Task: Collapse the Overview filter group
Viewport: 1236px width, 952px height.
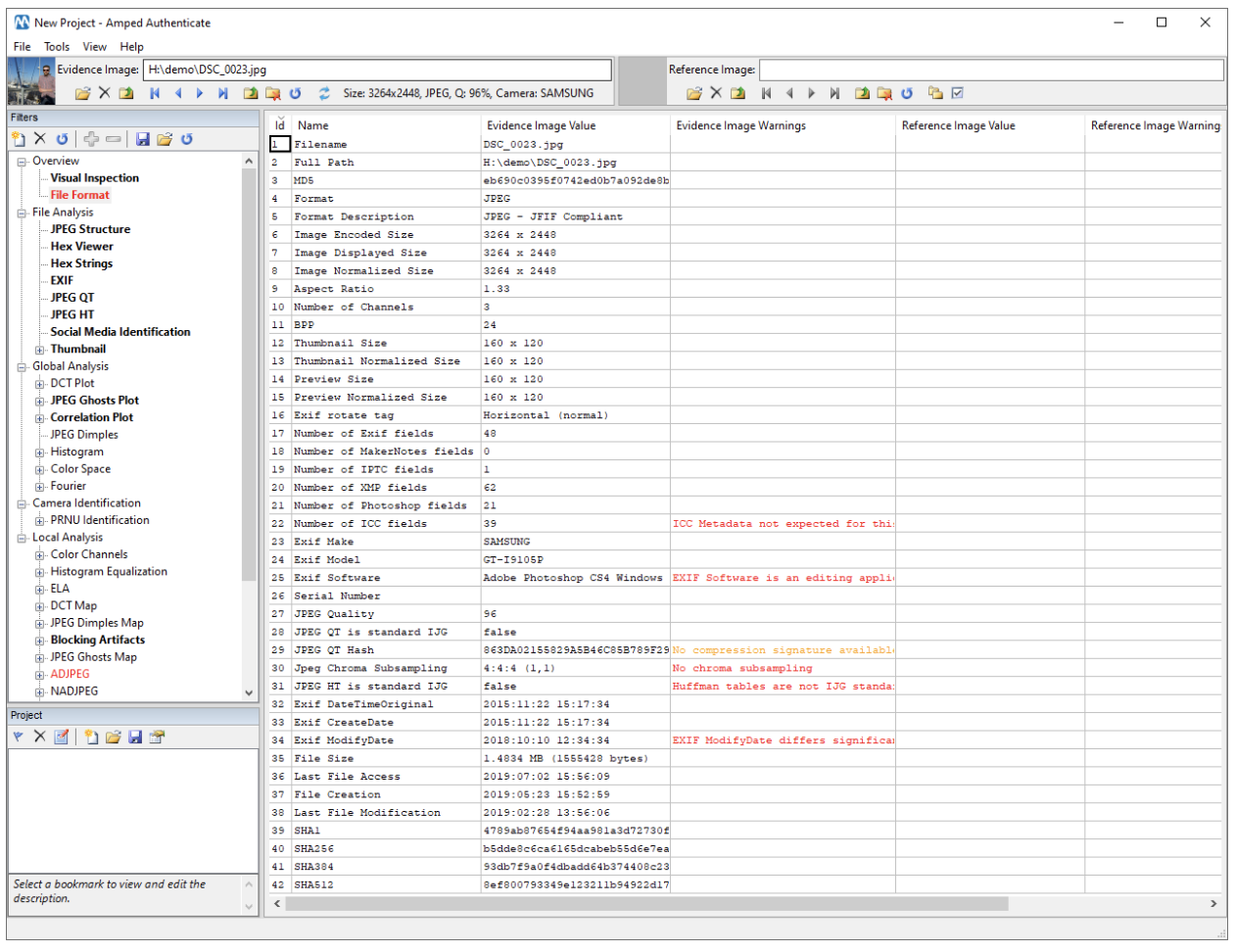Action: click(22, 162)
